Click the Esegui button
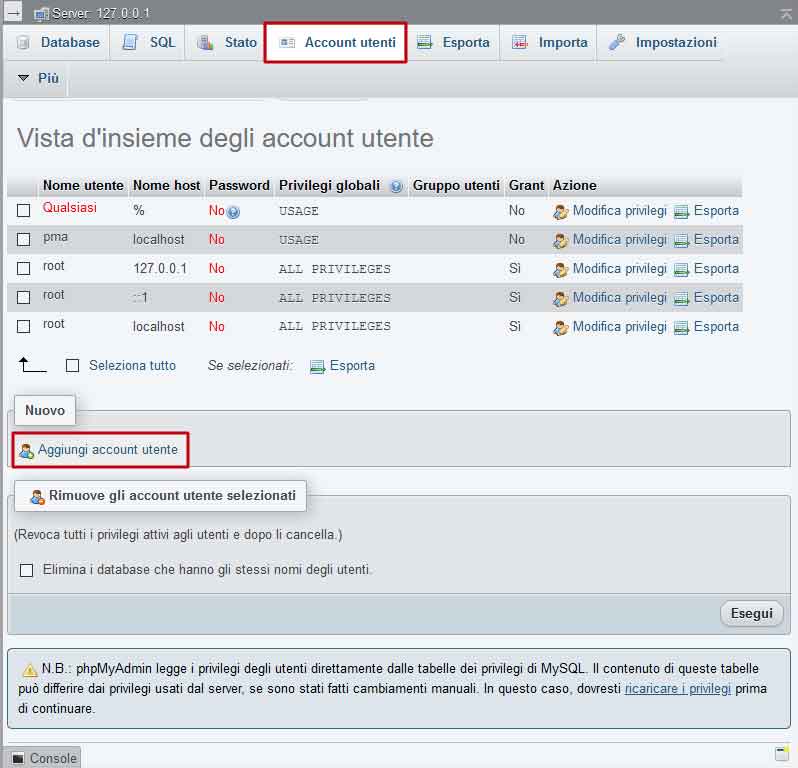Image resolution: width=798 pixels, height=768 pixels. coord(752,613)
